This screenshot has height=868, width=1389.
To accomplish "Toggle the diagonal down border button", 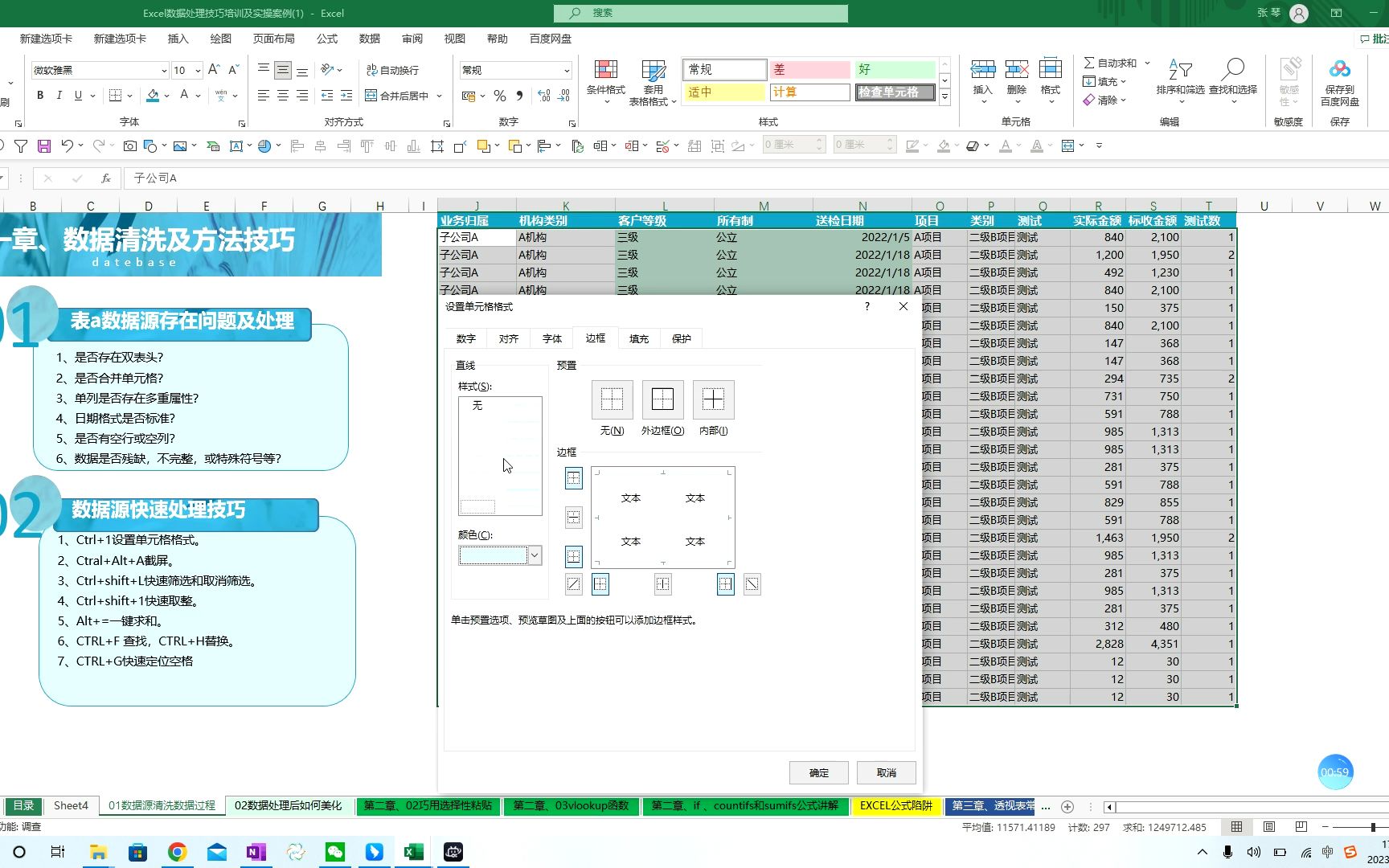I will coord(752,584).
